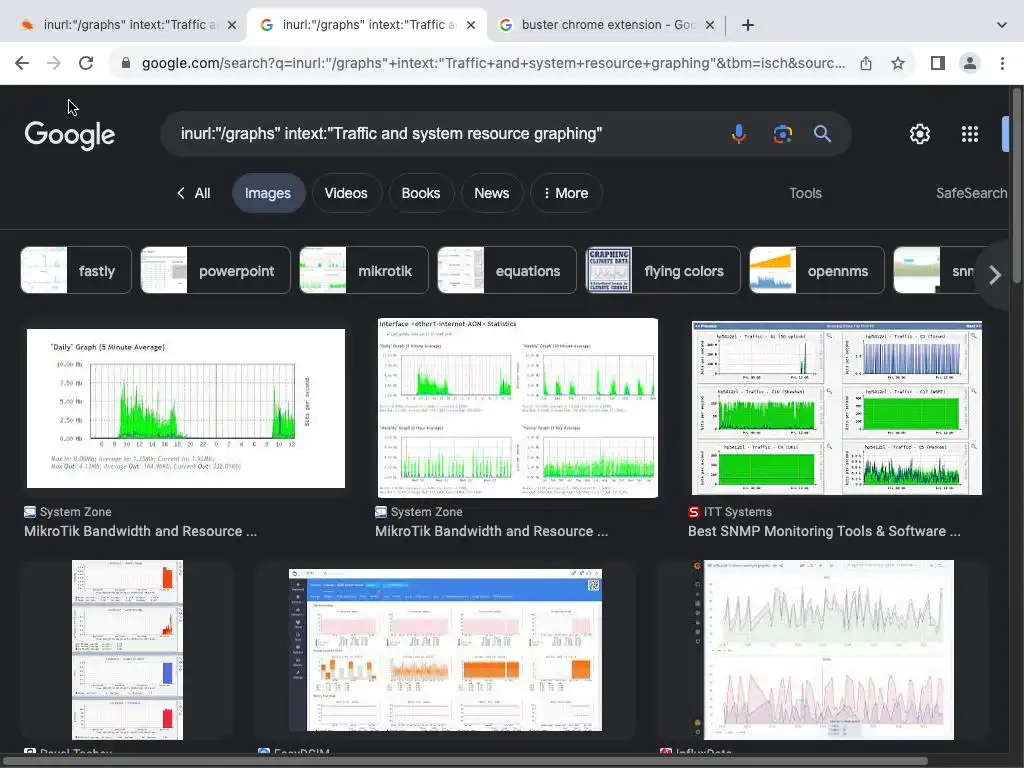Open the orange dashboard screenshot thumbnail
This screenshot has width=1024, height=768.
coord(445,650)
